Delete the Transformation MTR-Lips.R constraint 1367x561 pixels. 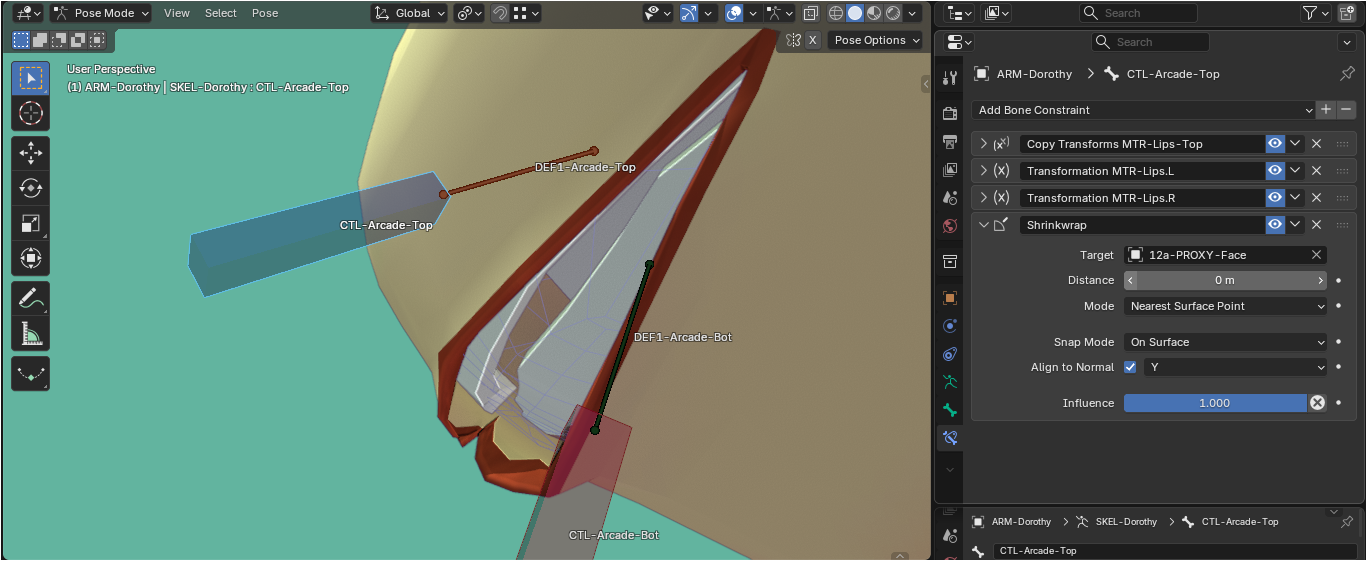(1317, 198)
